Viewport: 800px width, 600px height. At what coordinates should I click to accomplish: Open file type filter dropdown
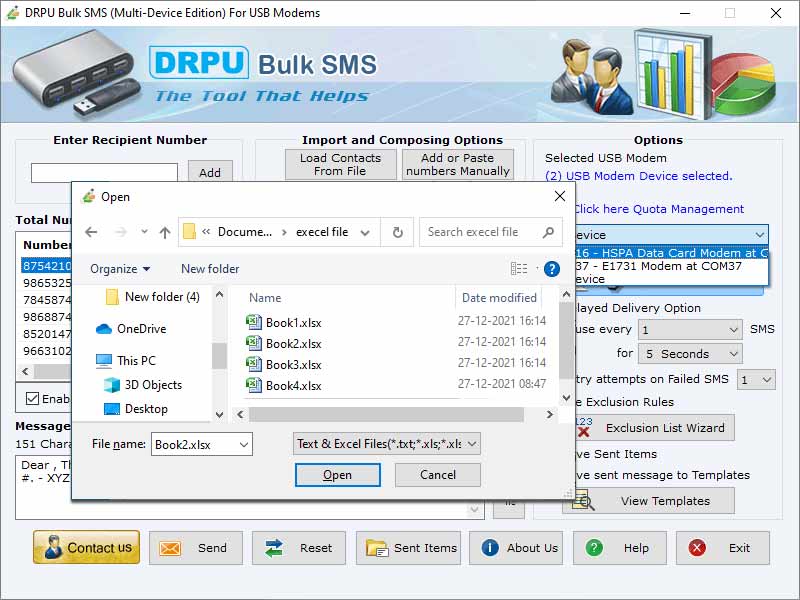pyautogui.click(x=472, y=444)
